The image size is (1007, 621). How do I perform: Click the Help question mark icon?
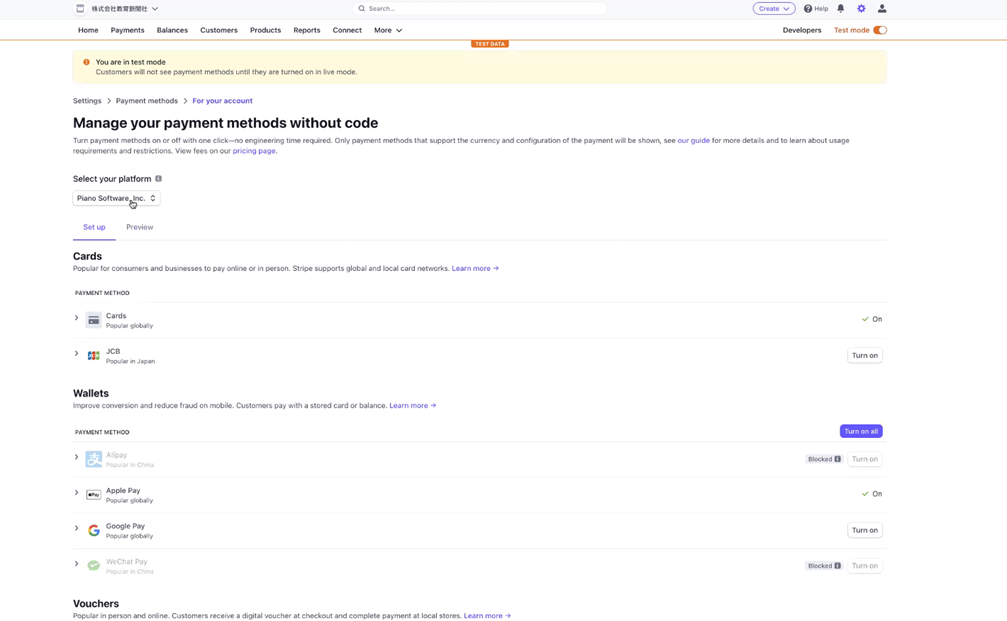pyautogui.click(x=808, y=8)
